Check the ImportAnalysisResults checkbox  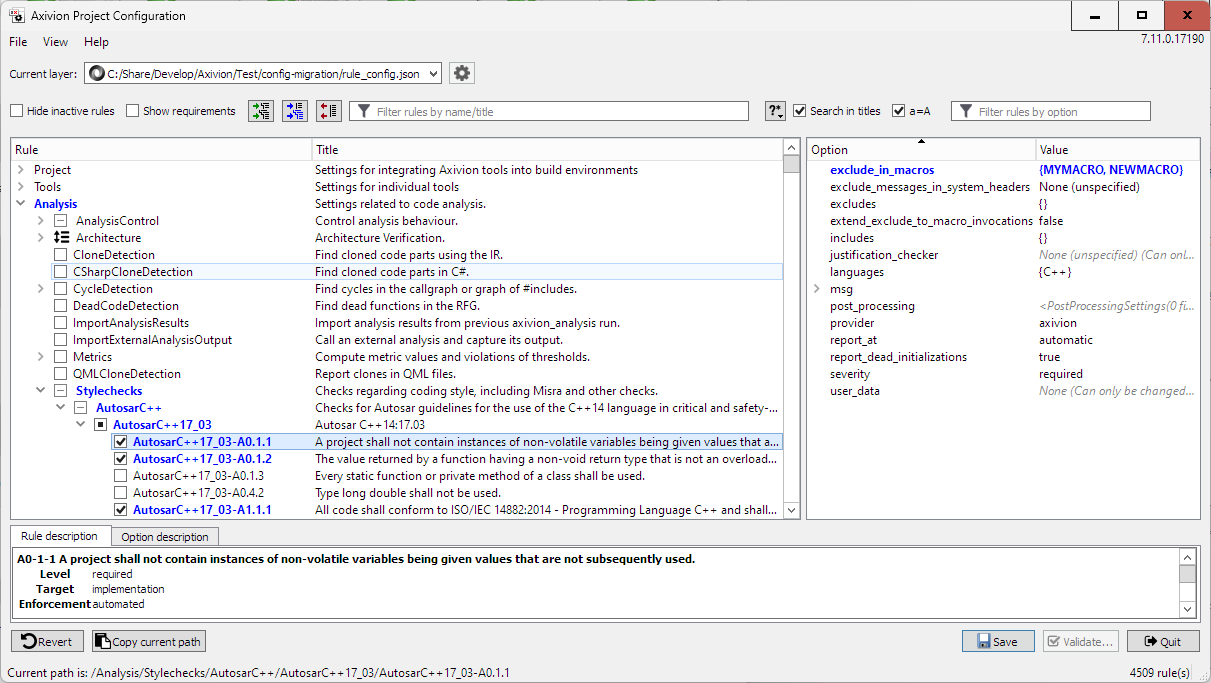61,323
